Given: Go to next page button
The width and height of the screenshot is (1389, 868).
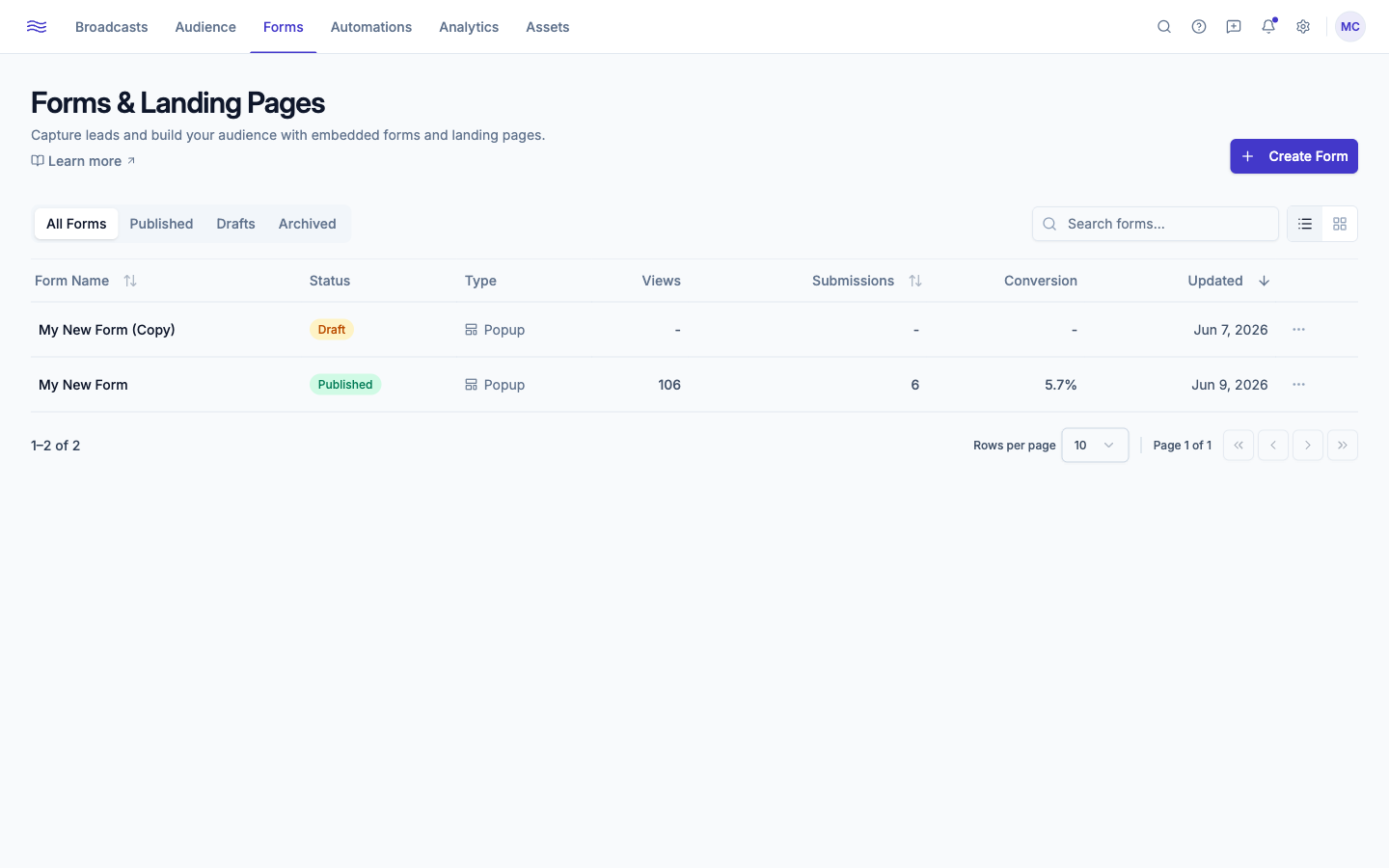Looking at the screenshot, I should click(x=1308, y=446).
